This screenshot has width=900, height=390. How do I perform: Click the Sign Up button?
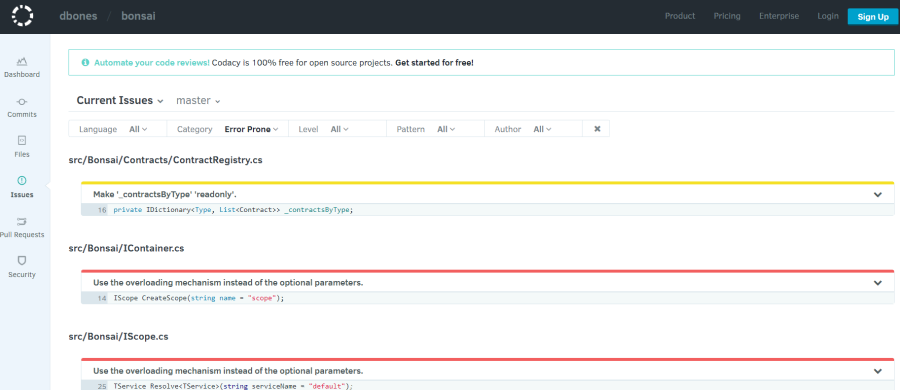tap(873, 17)
